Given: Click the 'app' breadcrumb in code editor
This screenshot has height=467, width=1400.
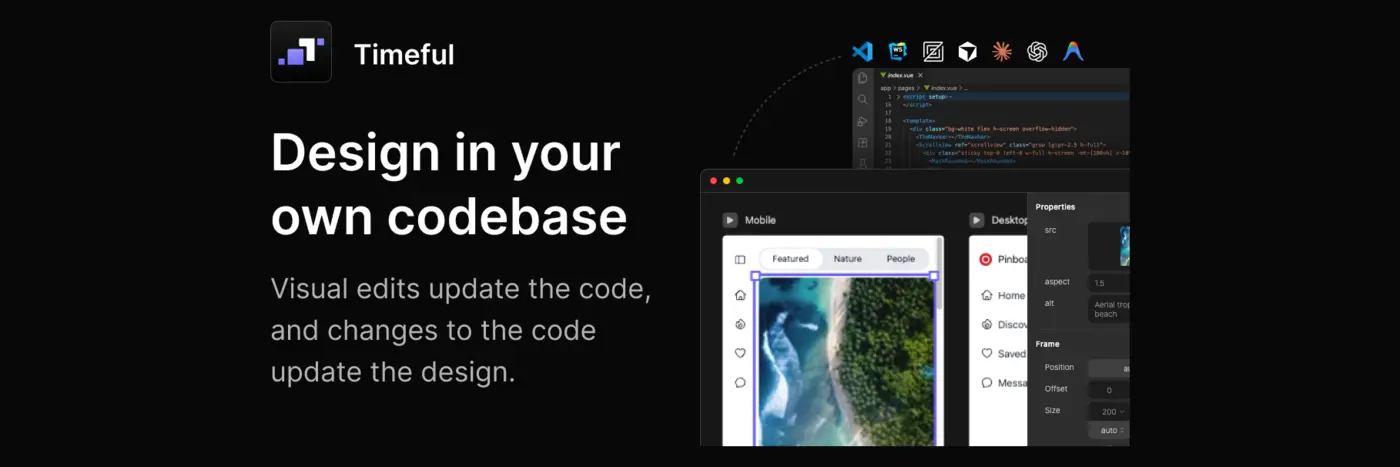Looking at the screenshot, I should (886, 88).
